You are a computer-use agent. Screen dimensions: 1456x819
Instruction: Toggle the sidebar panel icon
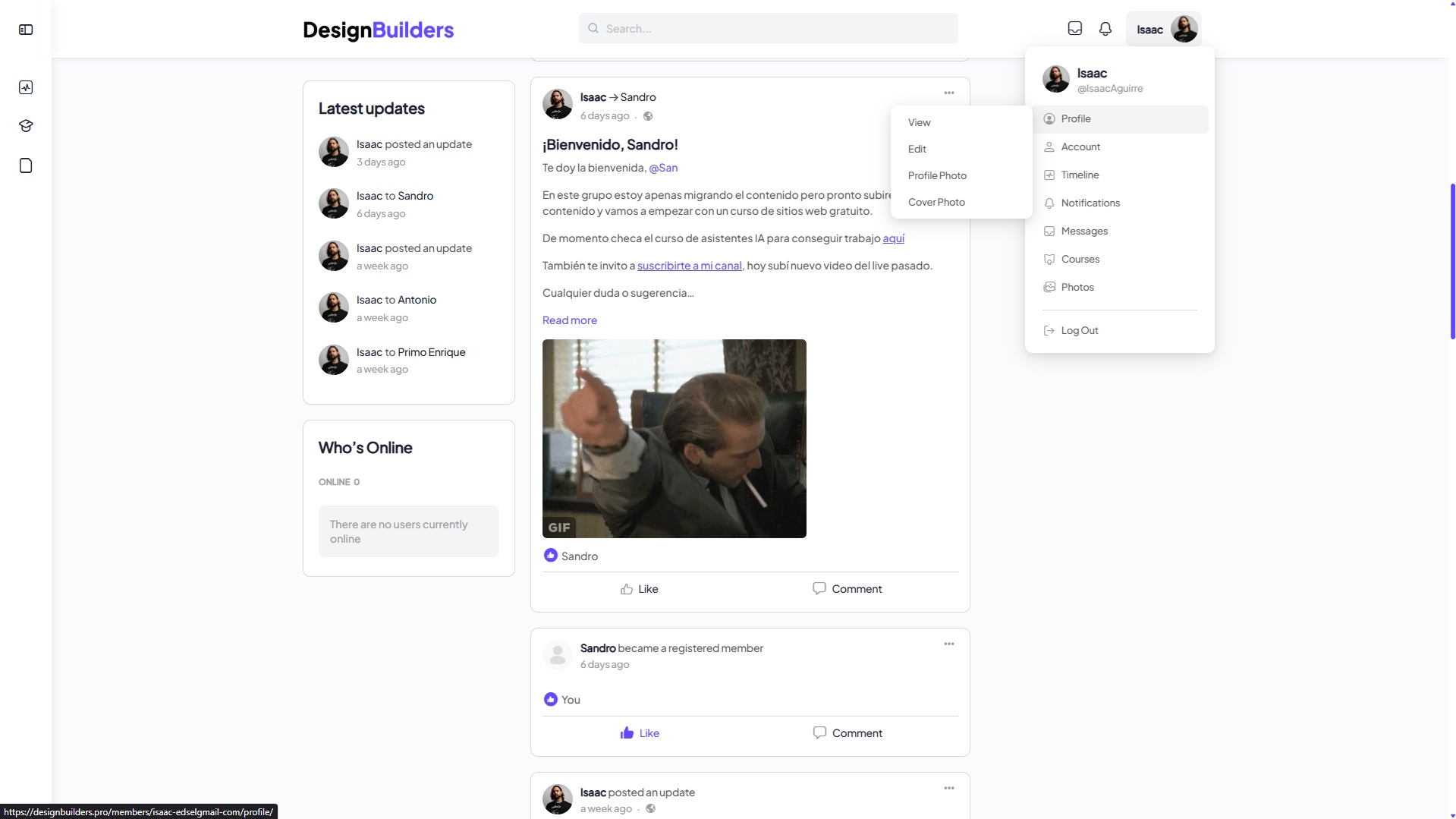point(26,30)
